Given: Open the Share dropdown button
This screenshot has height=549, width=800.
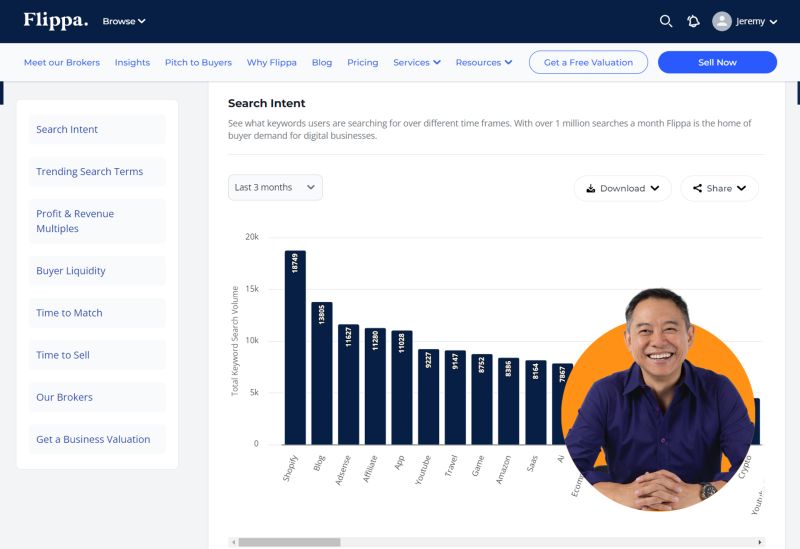Looking at the screenshot, I should [x=719, y=188].
